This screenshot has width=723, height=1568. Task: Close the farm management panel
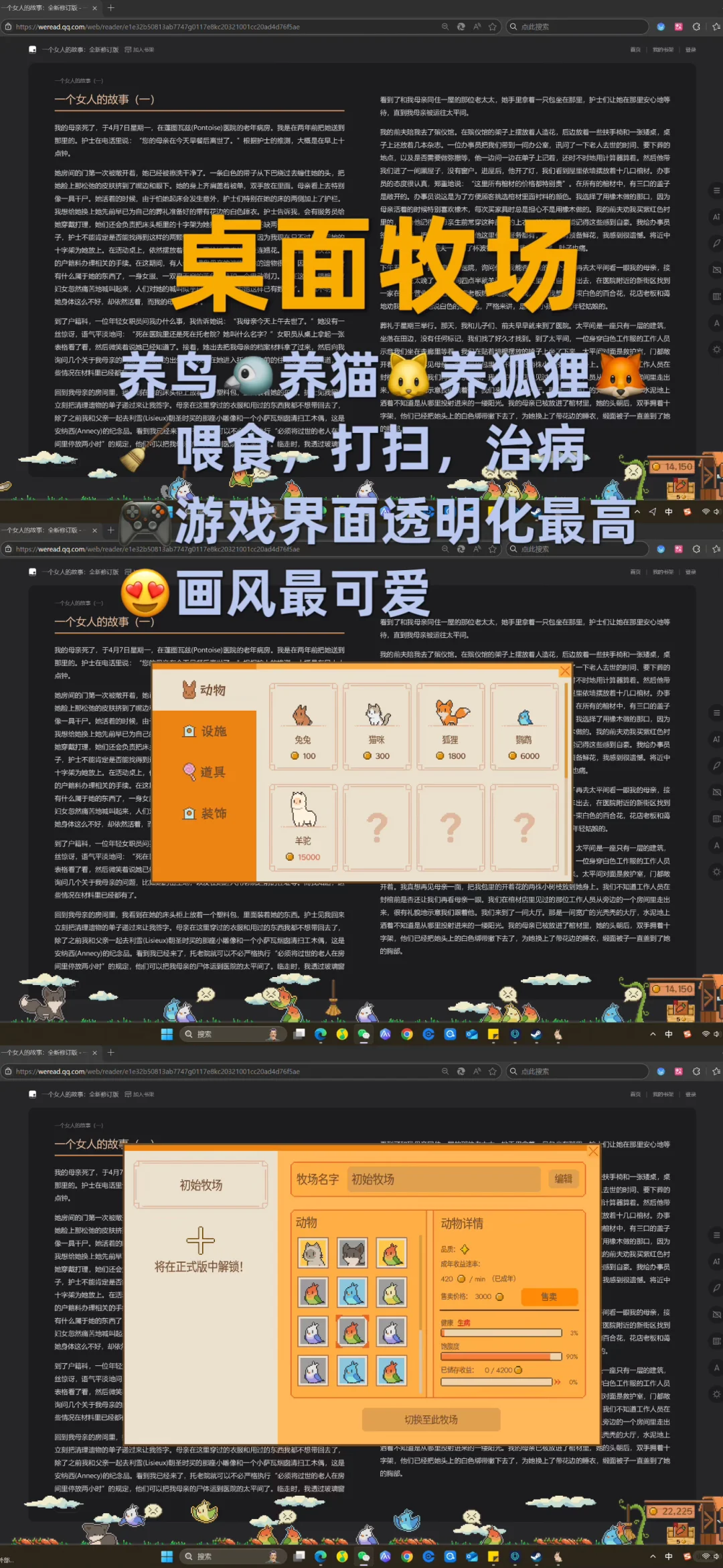592,1150
